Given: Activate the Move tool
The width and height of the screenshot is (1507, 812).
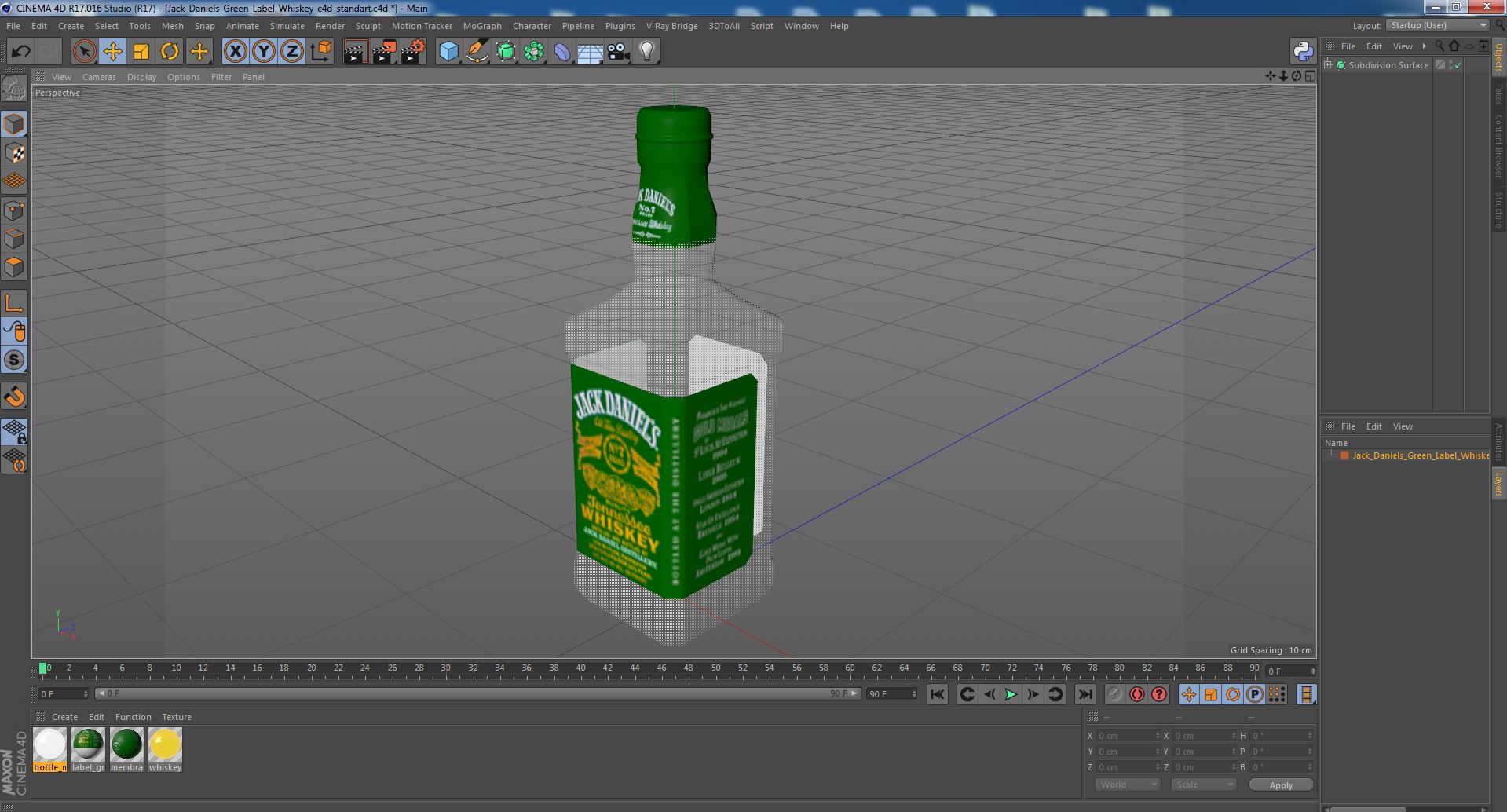Looking at the screenshot, I should click(112, 52).
